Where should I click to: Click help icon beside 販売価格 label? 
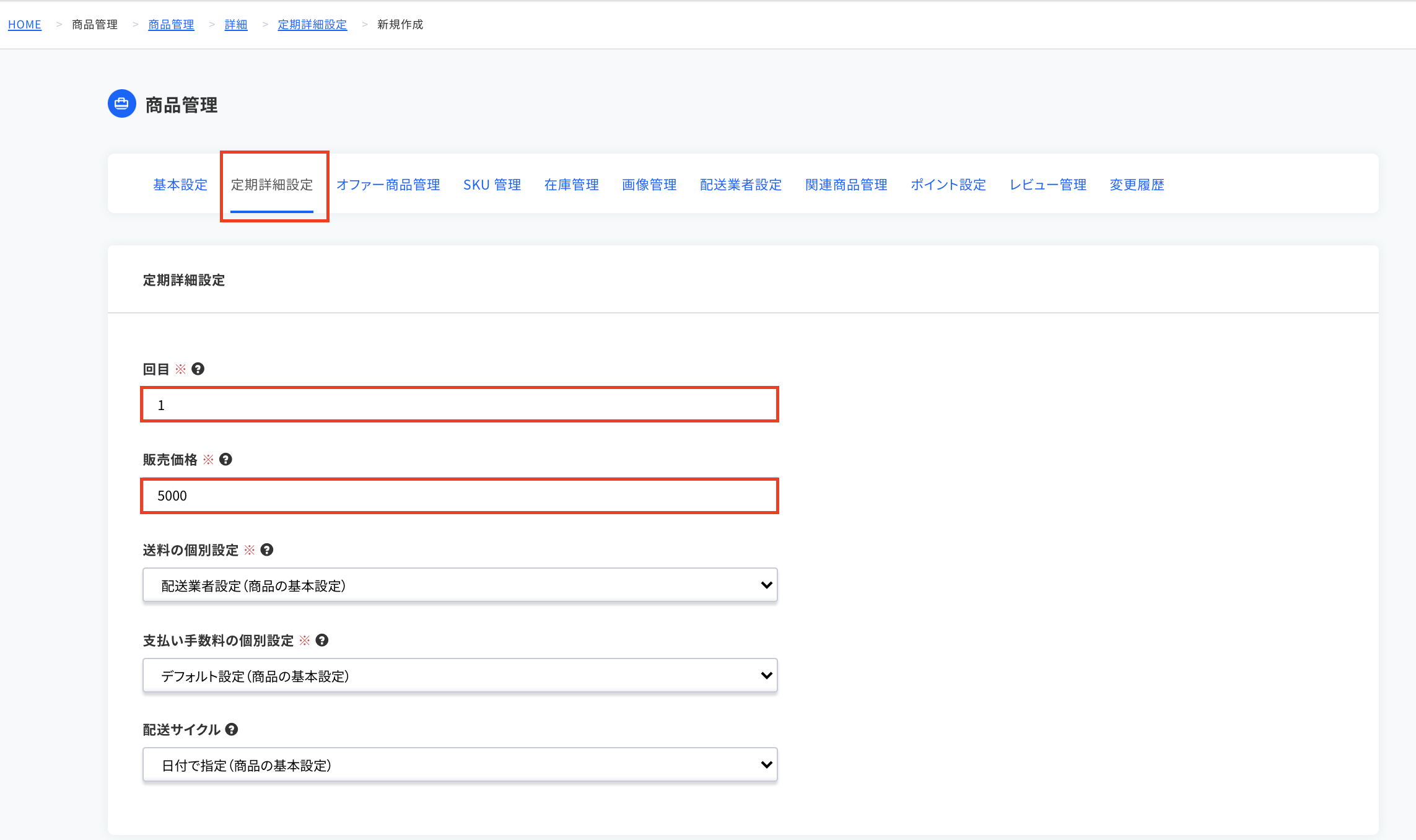(225, 460)
